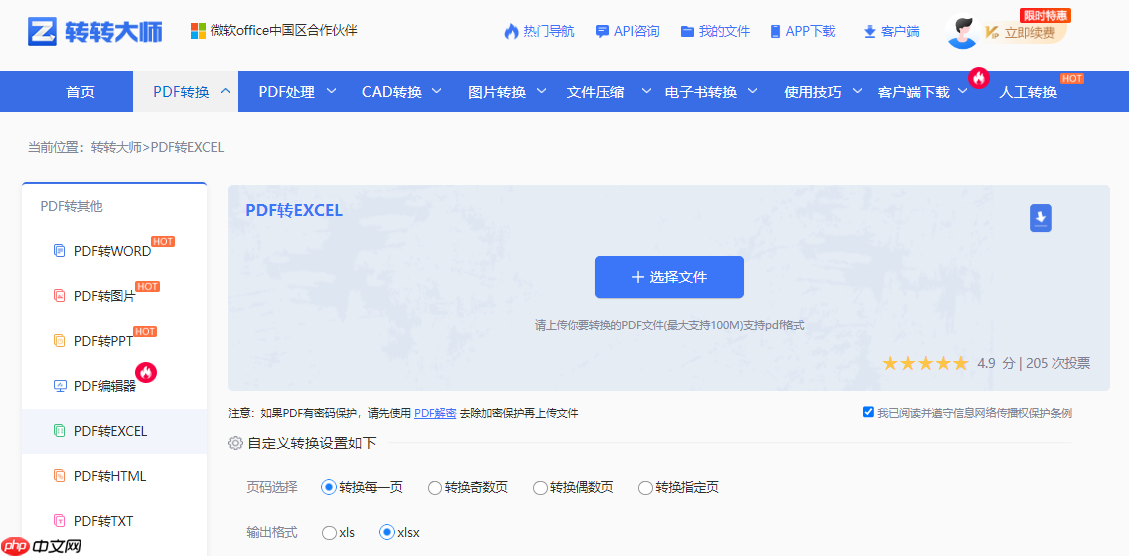Choose xls output format radio
This screenshot has height=556, width=1129.
[x=329, y=533]
